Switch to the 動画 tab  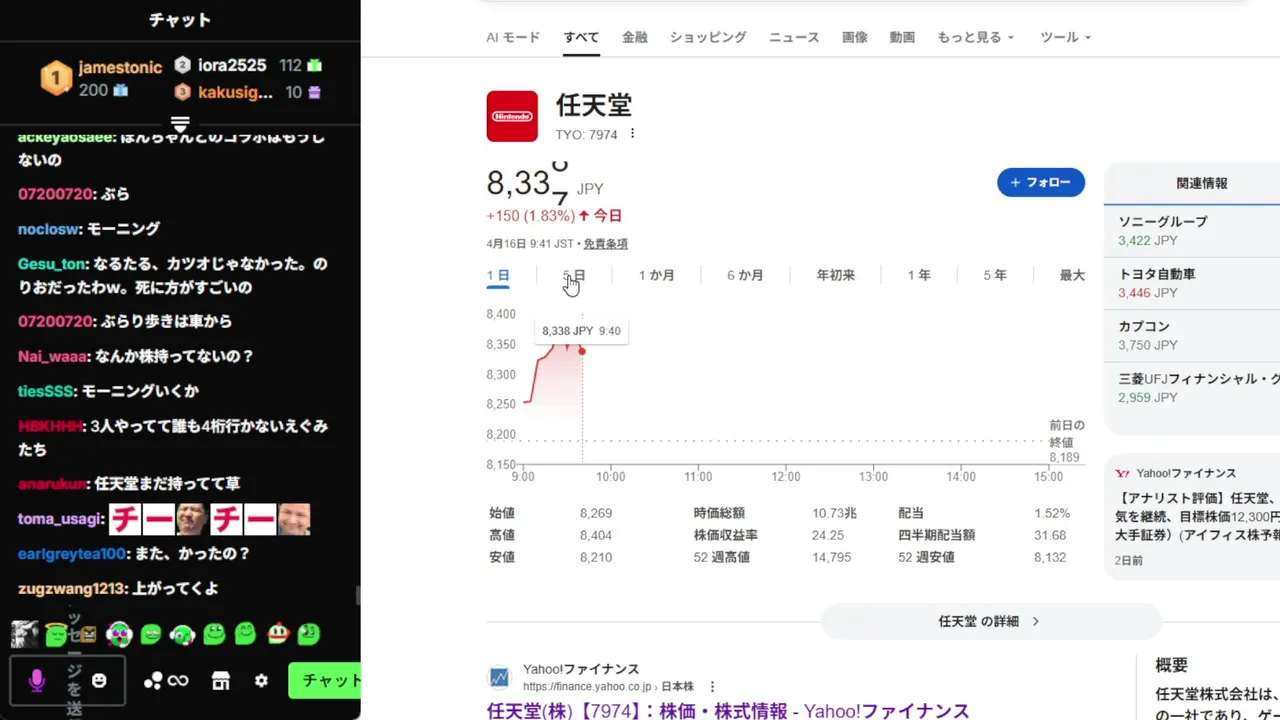point(902,37)
